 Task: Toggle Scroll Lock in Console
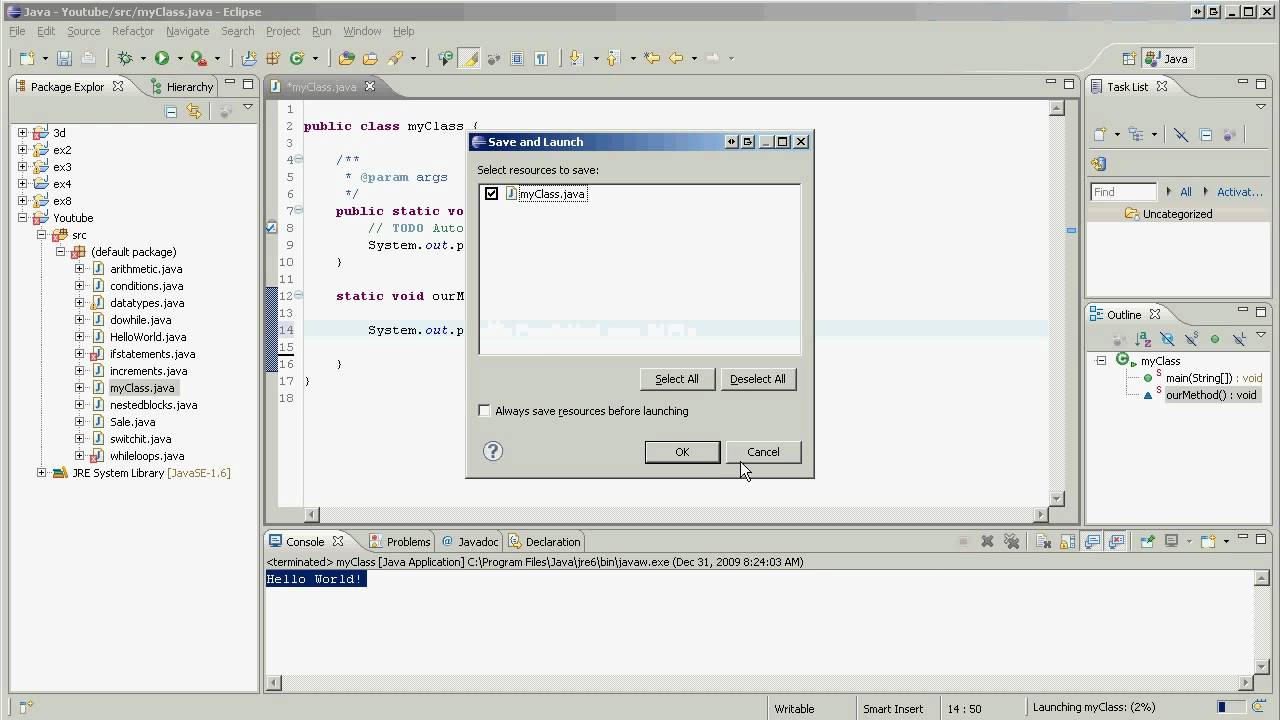pyautogui.click(x=1067, y=542)
